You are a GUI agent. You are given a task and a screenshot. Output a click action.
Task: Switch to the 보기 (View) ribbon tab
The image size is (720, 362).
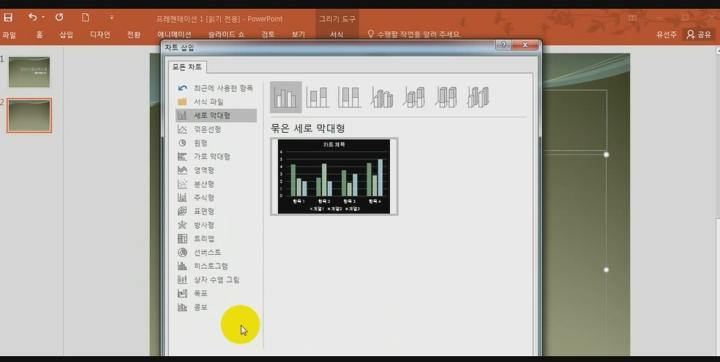pyautogui.click(x=298, y=34)
